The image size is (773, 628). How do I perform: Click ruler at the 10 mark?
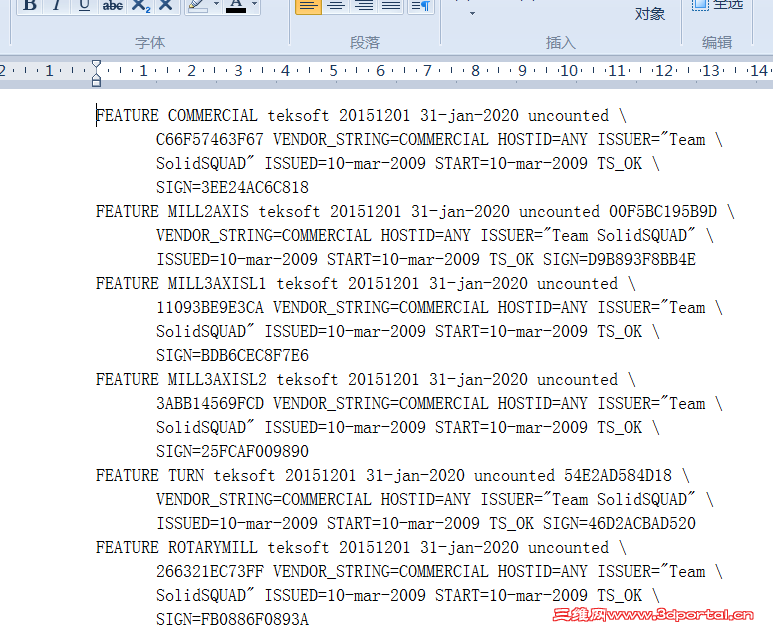tap(569, 71)
